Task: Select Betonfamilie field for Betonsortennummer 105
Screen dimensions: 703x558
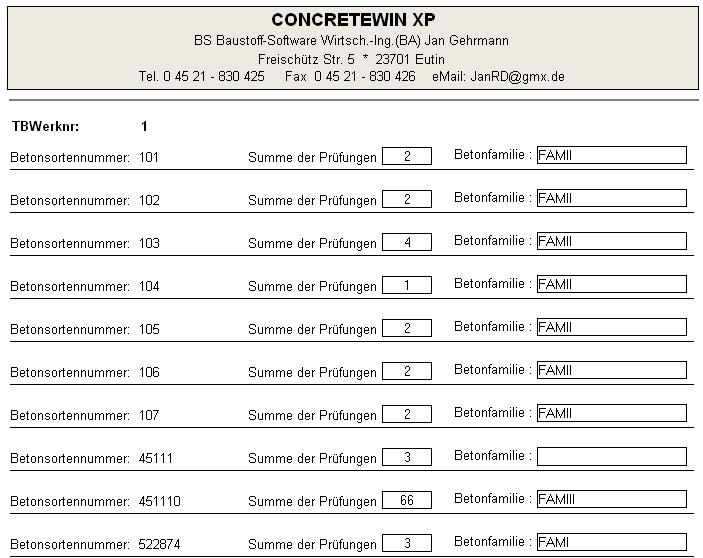Action: click(x=611, y=327)
